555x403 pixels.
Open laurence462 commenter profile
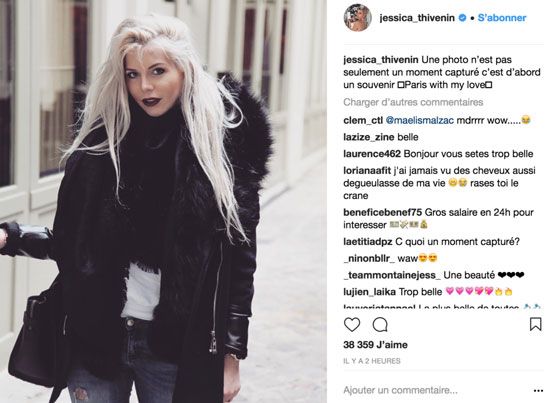point(372,154)
